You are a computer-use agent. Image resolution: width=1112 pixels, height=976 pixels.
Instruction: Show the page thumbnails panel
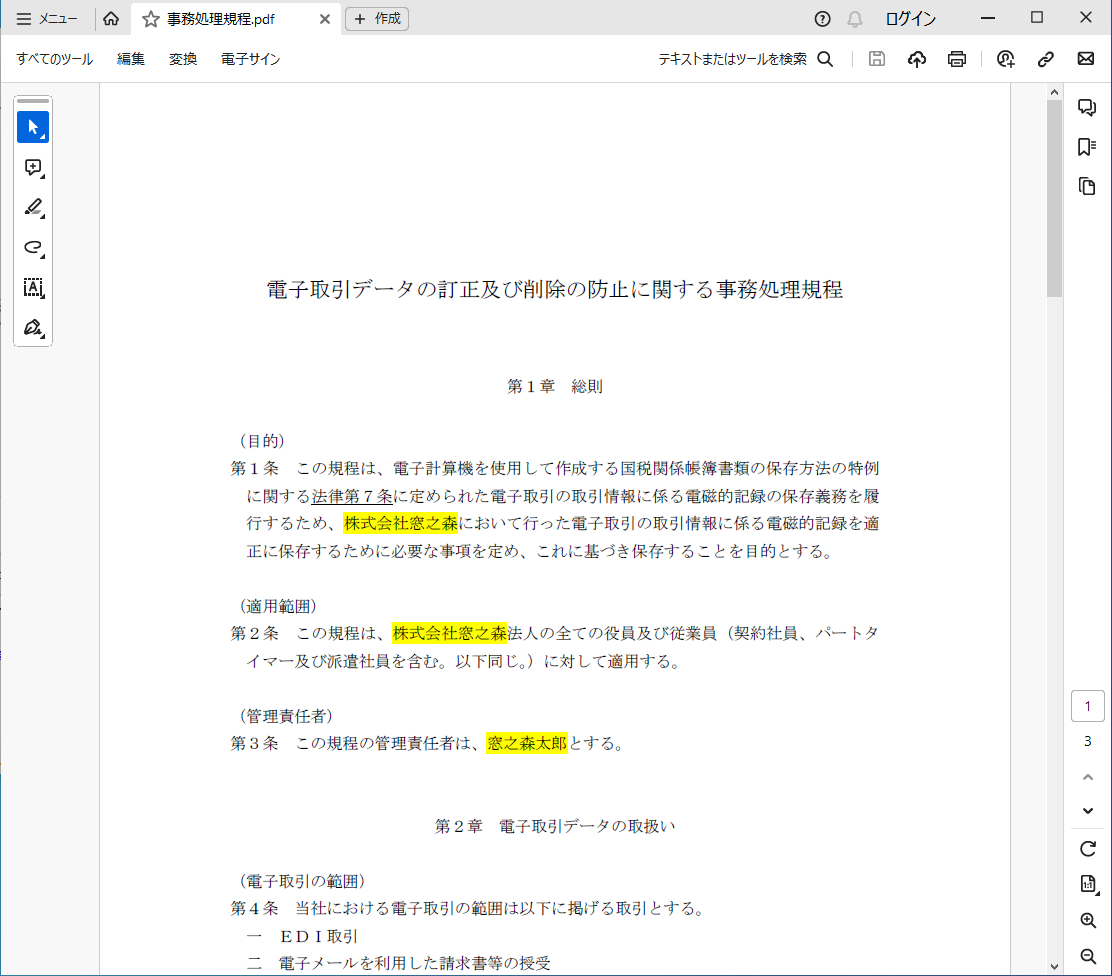1088,186
